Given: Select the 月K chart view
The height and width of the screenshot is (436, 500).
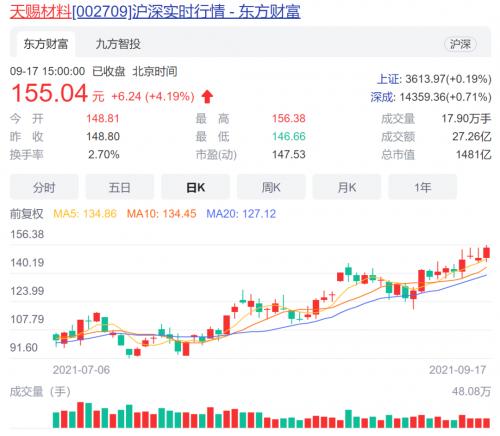Looking at the screenshot, I should [x=347, y=187].
